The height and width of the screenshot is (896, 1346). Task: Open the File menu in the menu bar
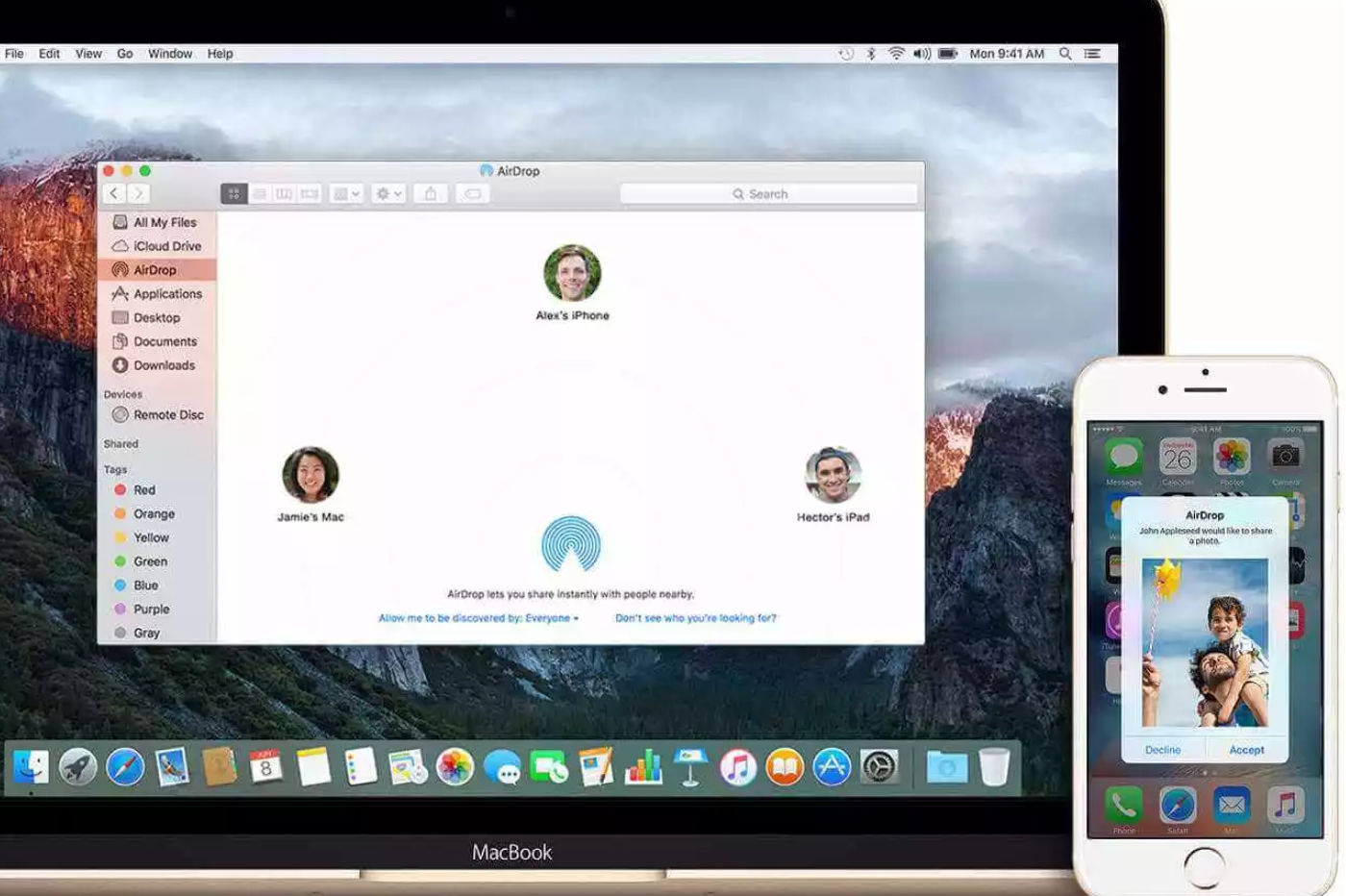coord(14,54)
